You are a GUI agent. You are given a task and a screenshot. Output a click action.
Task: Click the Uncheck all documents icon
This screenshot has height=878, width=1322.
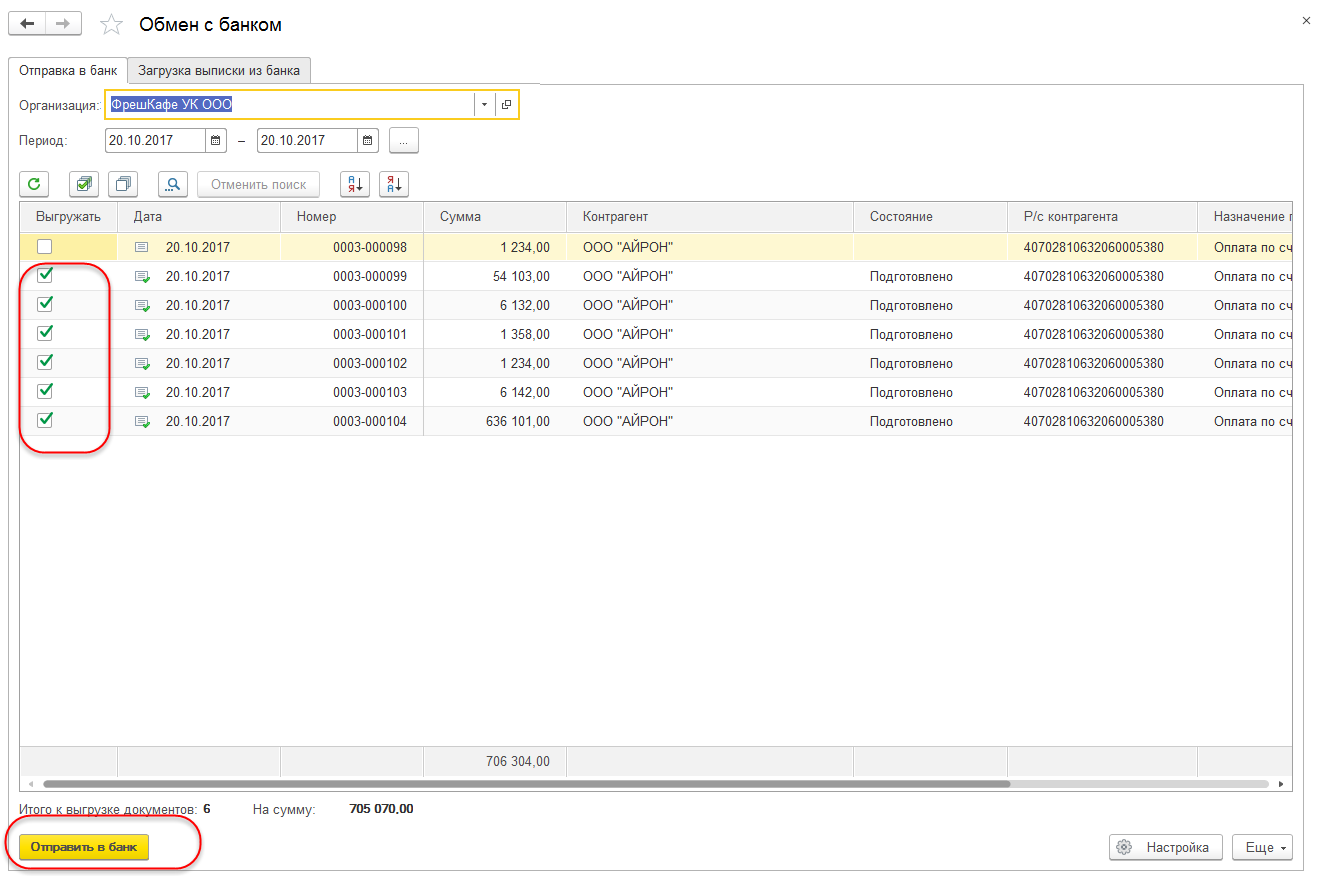[123, 184]
